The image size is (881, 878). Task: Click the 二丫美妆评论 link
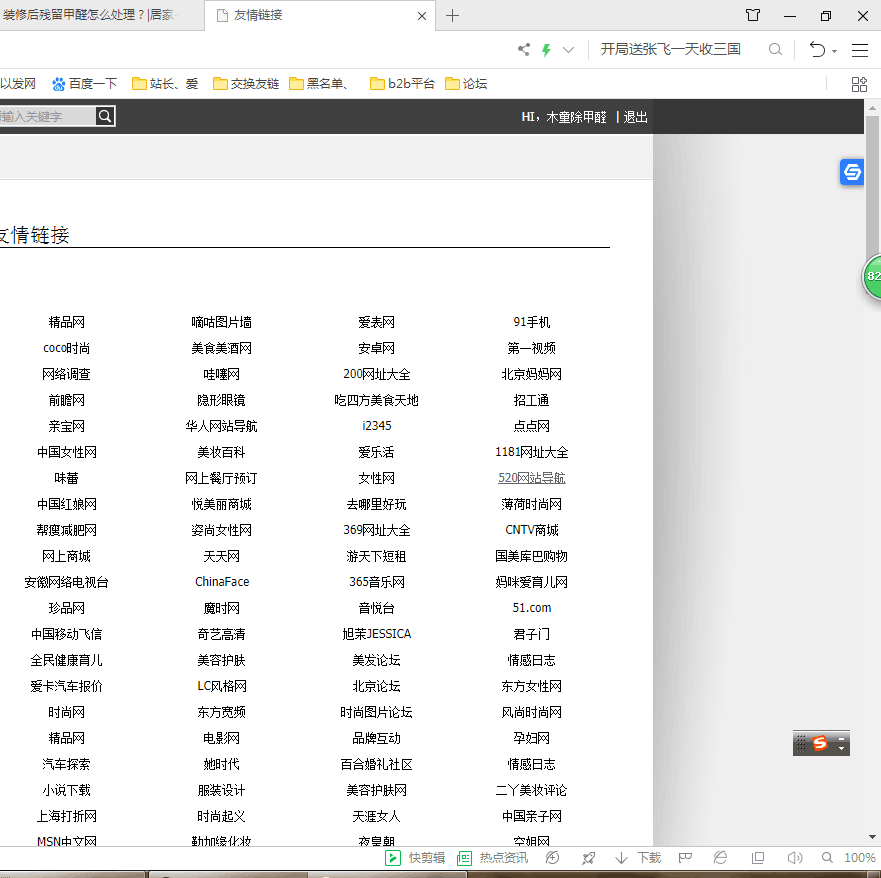[532, 790]
